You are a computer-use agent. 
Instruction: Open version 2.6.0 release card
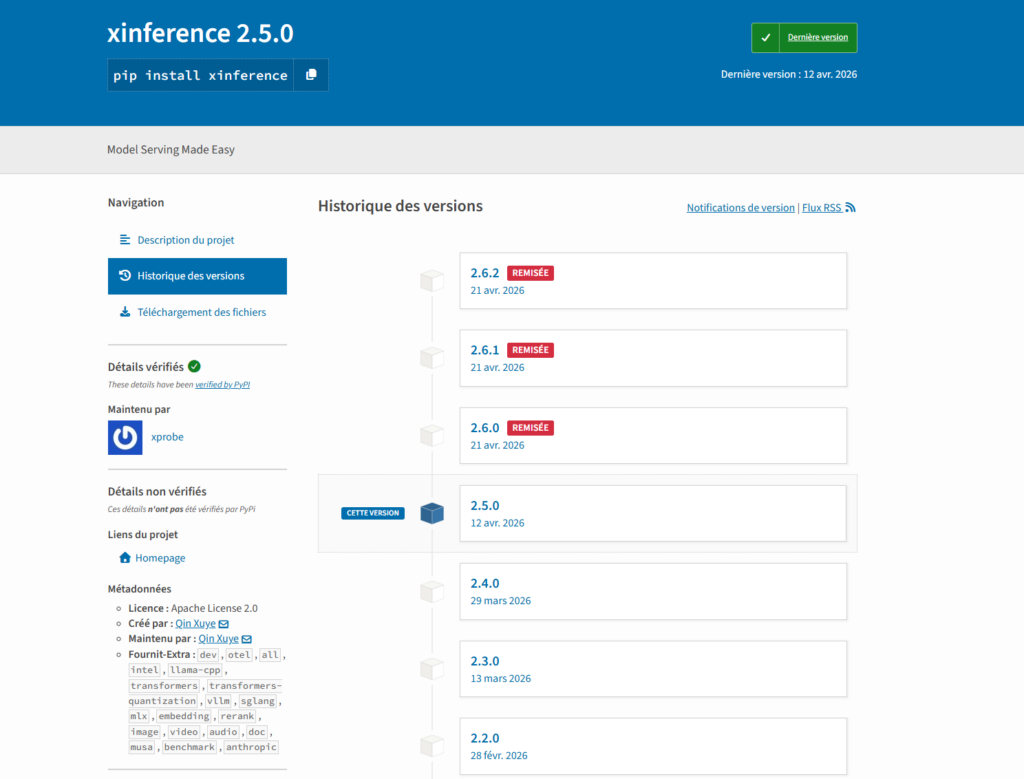coord(653,436)
